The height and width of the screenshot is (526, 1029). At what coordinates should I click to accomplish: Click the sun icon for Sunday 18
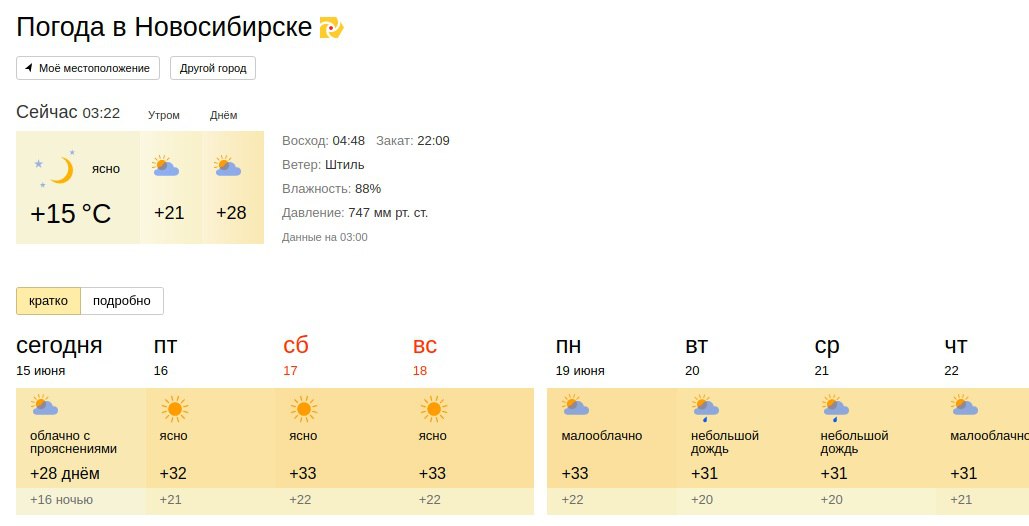point(434,409)
